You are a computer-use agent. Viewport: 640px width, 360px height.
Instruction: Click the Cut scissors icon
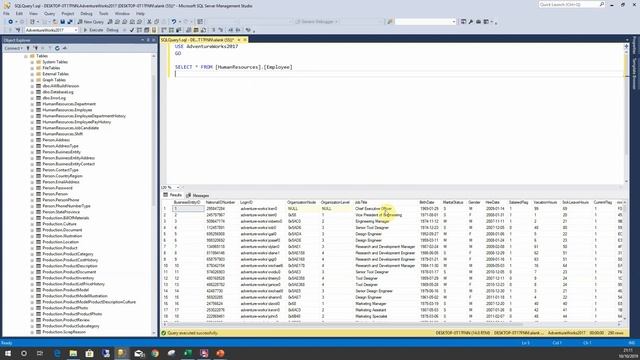(x=149, y=22)
